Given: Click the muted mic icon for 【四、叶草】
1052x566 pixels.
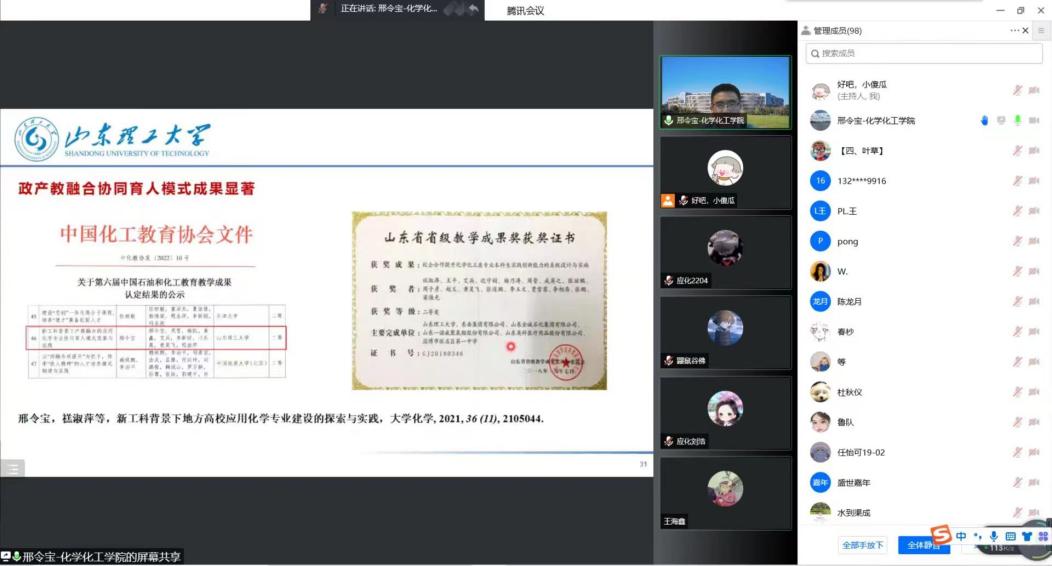Looking at the screenshot, I should pyautogui.click(x=1017, y=151).
